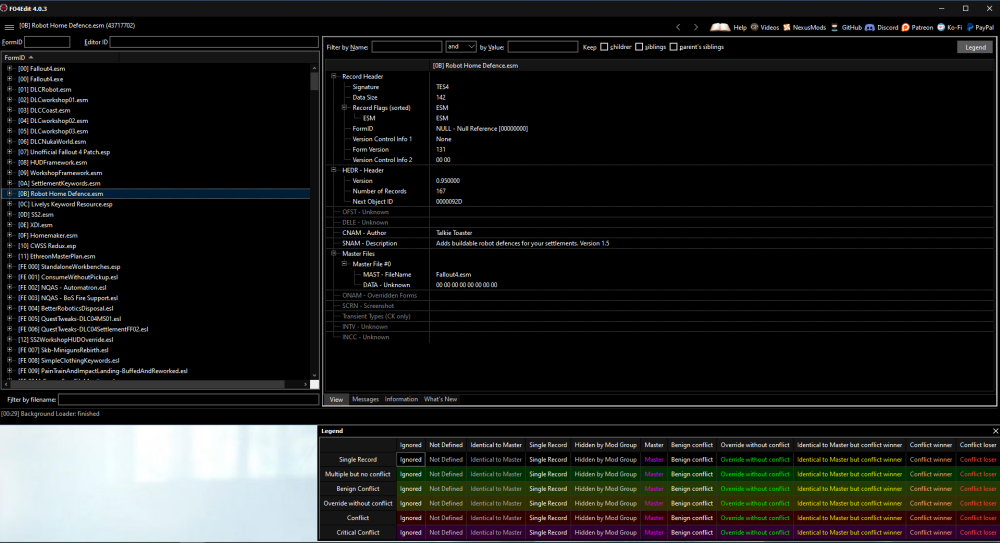The height and width of the screenshot is (543, 1000).
Task: Select [FE 004] BetterRoboticsDisposal.esl row
Action: (x=156, y=308)
